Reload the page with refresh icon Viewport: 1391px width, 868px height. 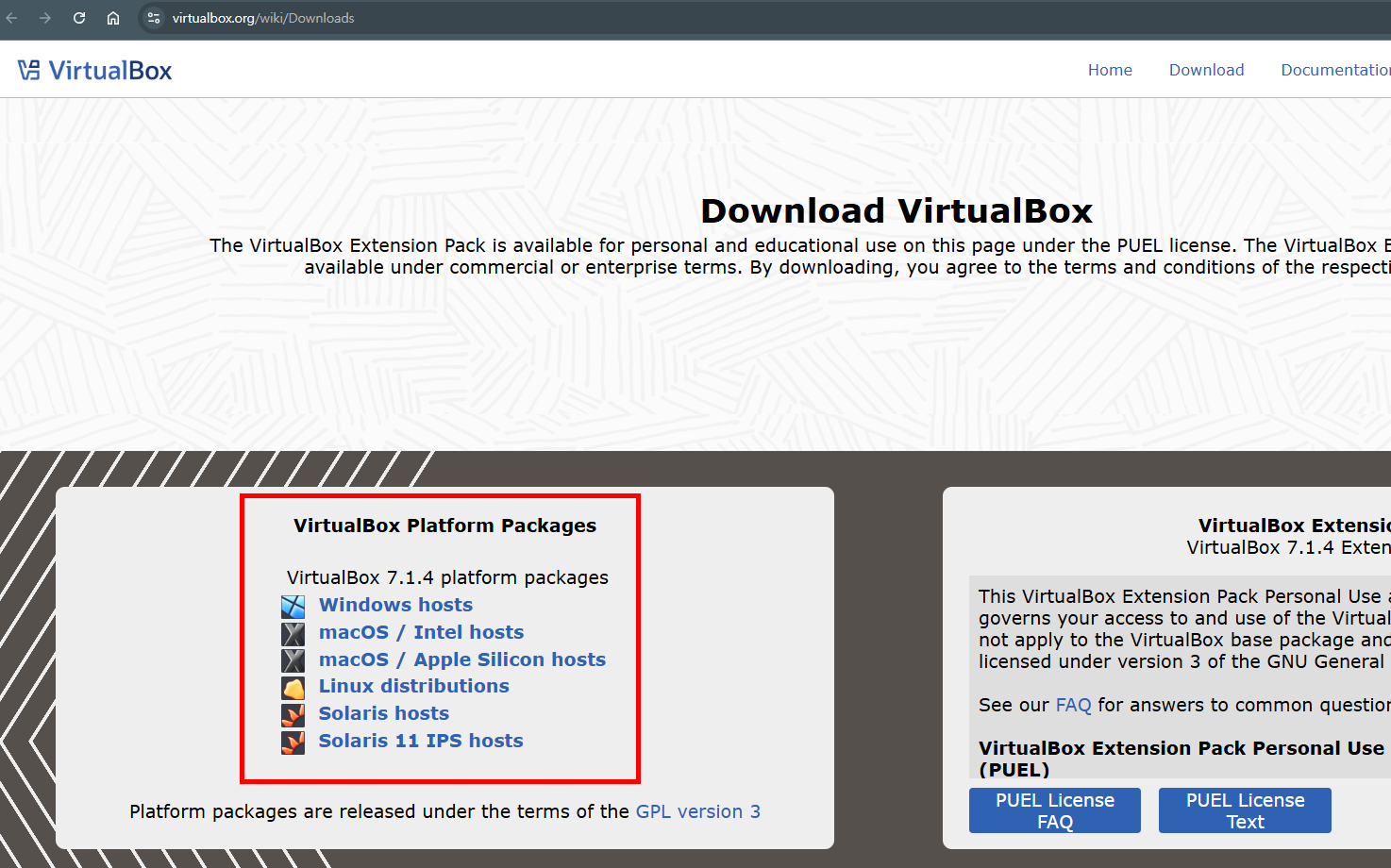pos(79,18)
